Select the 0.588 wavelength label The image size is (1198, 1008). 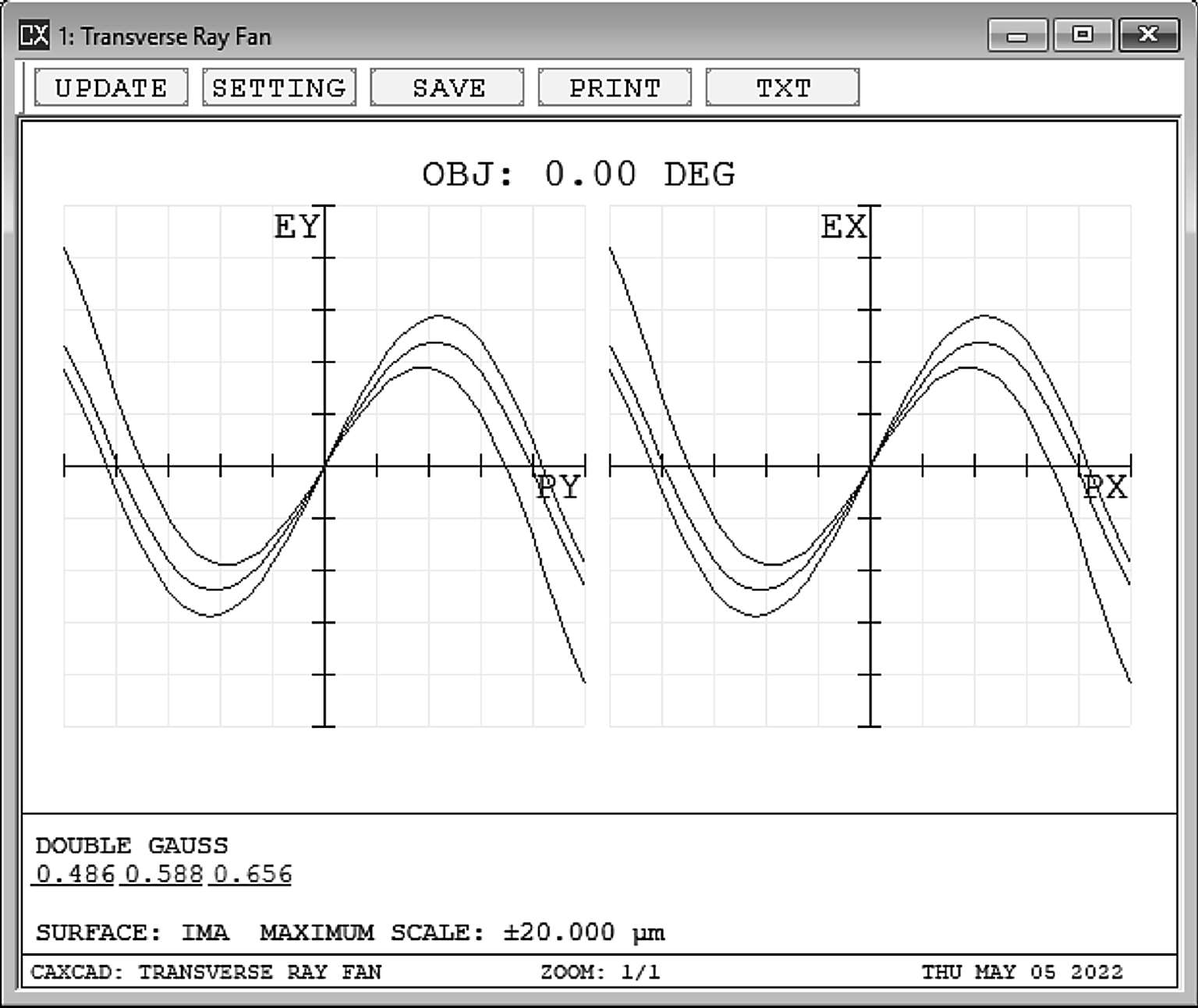click(x=164, y=875)
